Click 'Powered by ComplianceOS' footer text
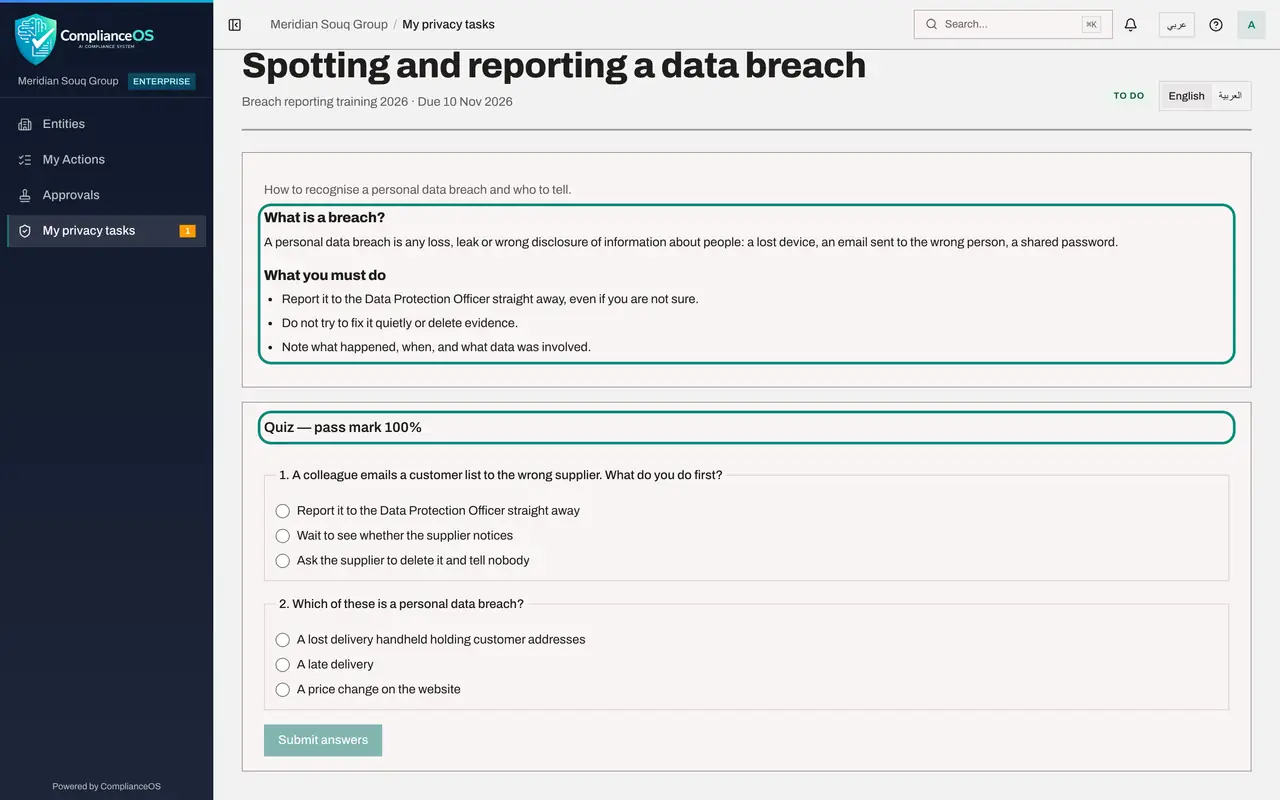1280x800 pixels. tap(107, 786)
